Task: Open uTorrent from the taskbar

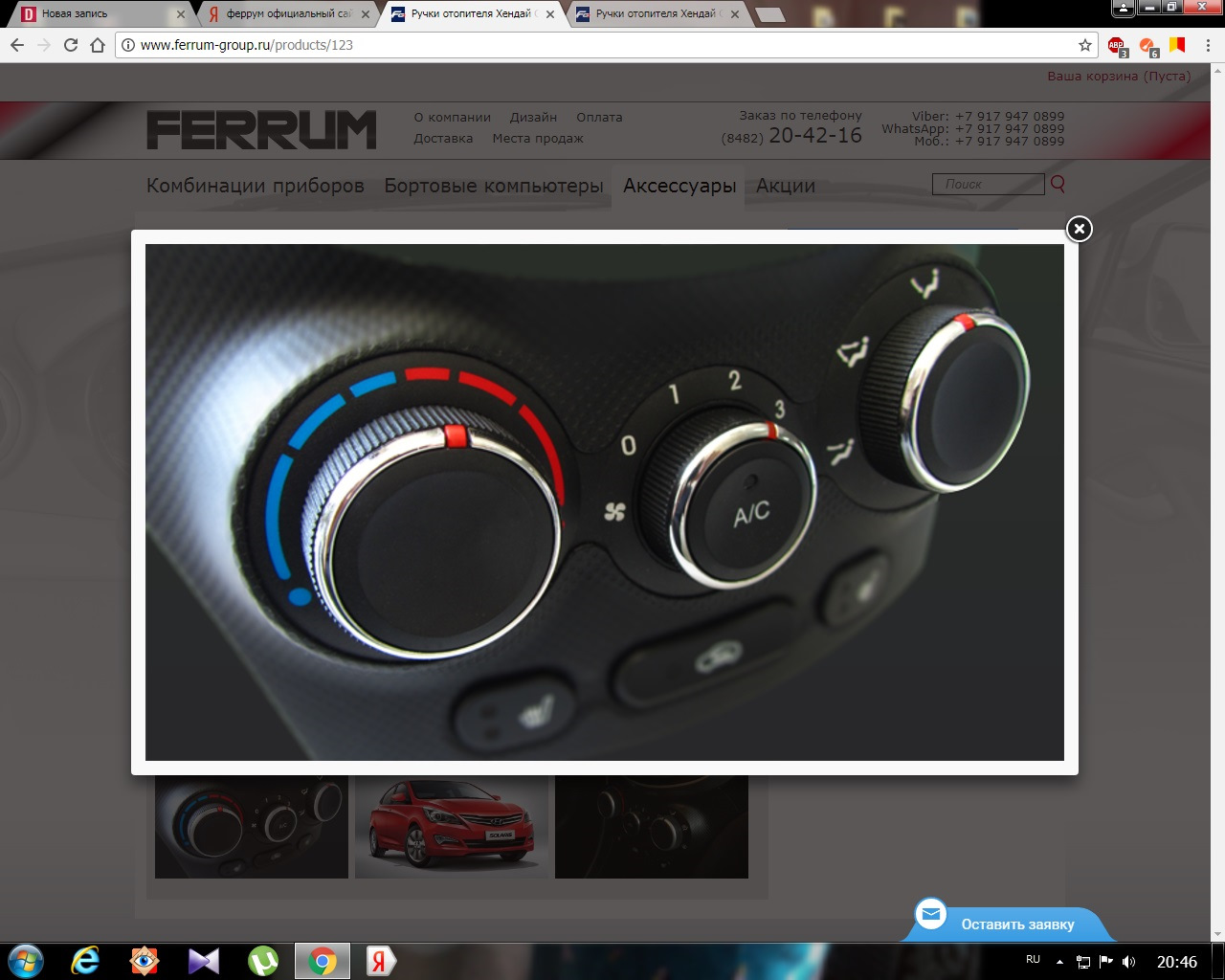Action: pyautogui.click(x=263, y=961)
